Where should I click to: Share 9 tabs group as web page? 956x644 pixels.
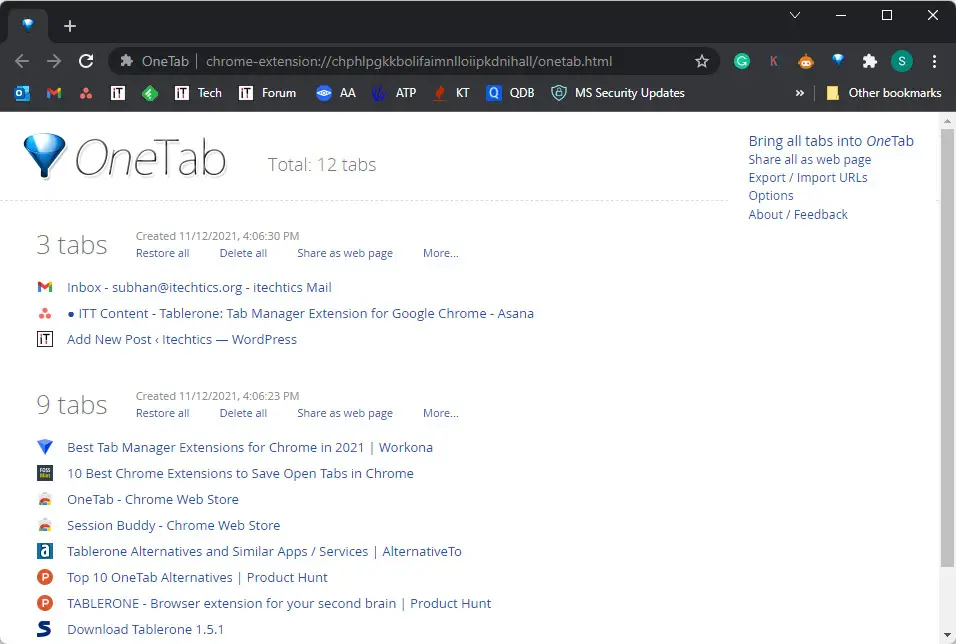345,413
